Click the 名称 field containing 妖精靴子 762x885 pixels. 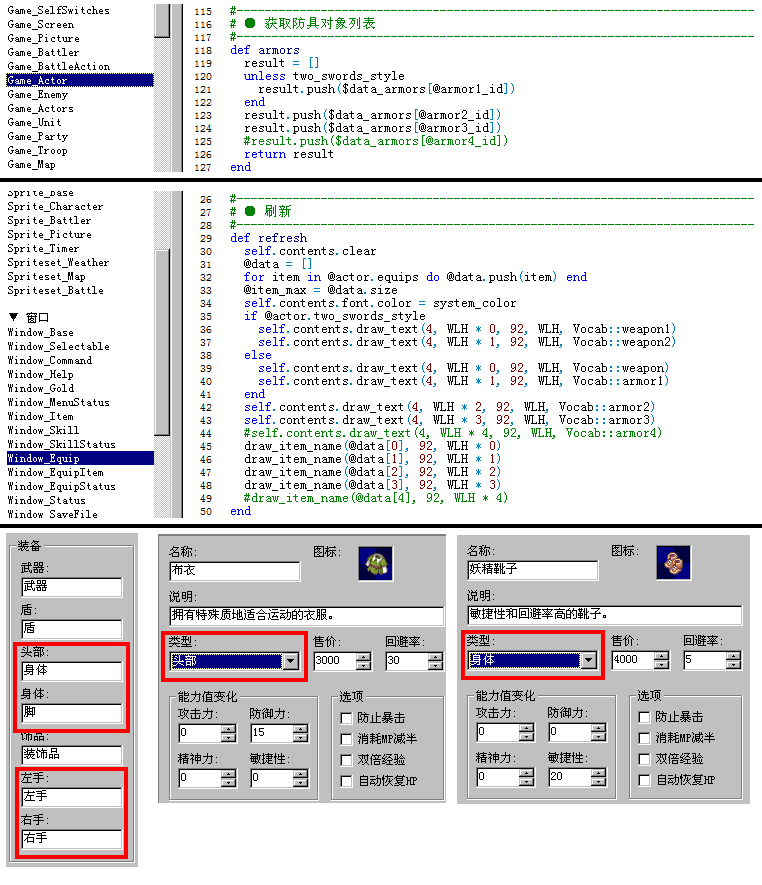pyautogui.click(x=532, y=569)
